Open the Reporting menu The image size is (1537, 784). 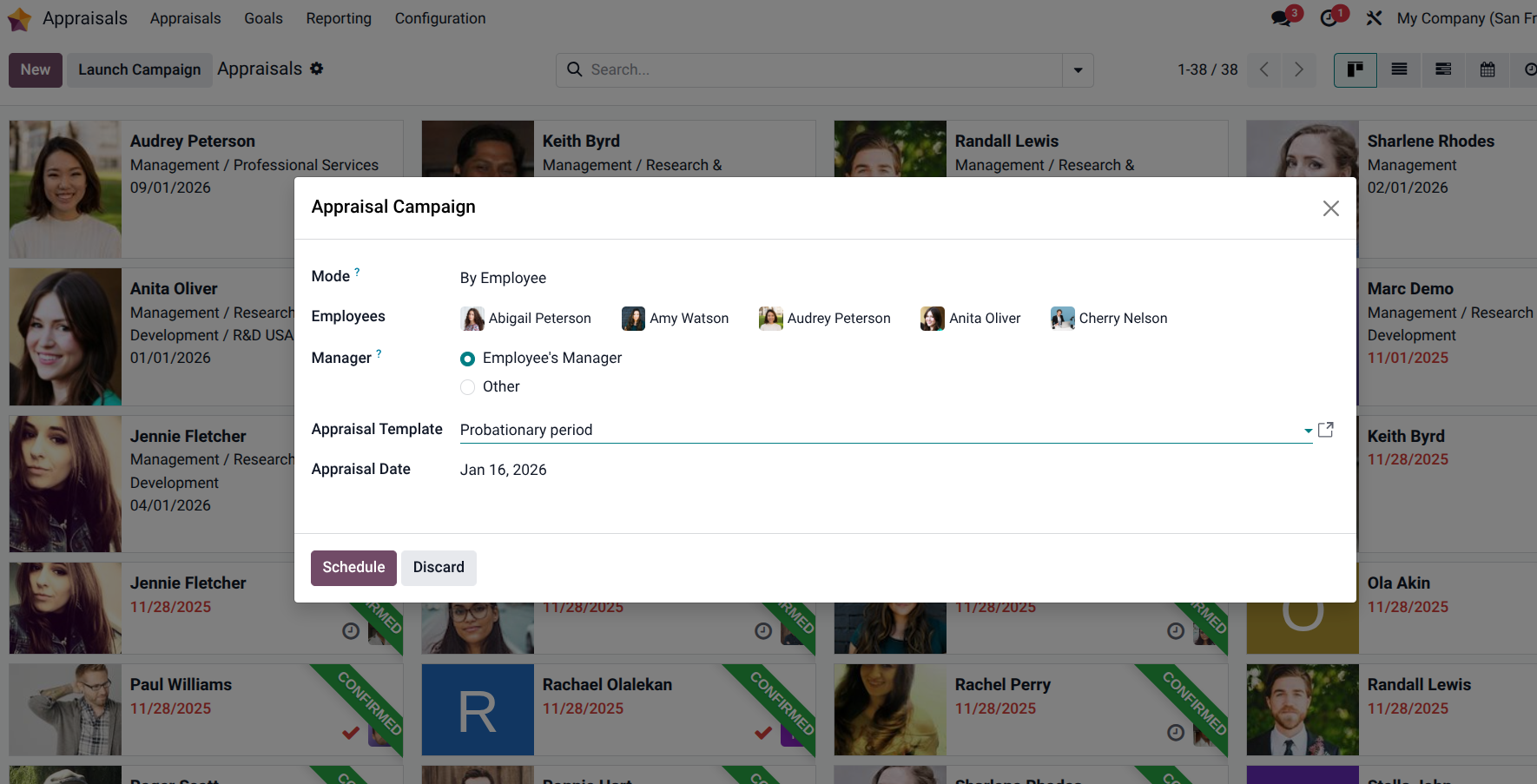pos(338,17)
